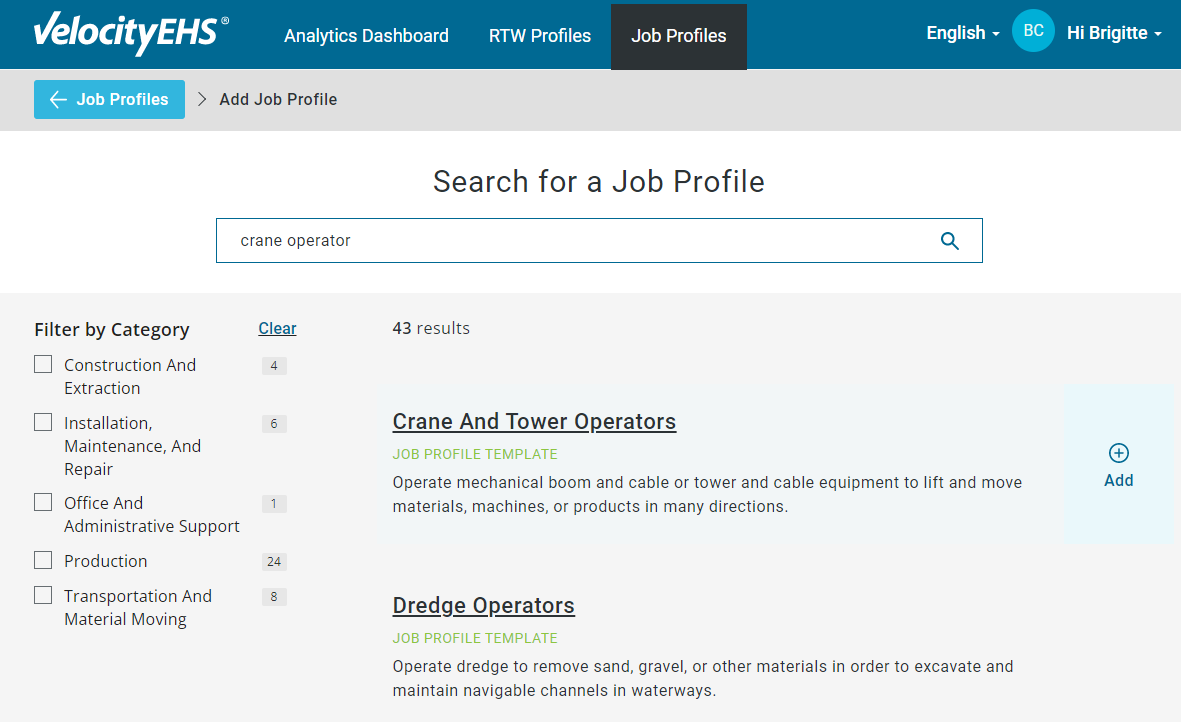Screen dimensions: 1181x722
Task: Click the crane operator search field
Action: pyautogui.click(x=599, y=241)
